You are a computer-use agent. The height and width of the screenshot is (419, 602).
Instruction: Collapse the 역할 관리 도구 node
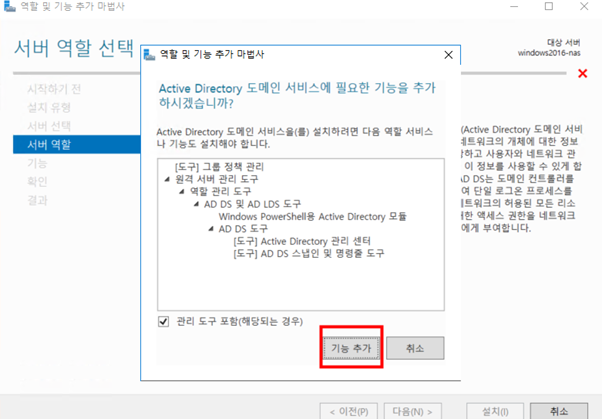coord(182,191)
